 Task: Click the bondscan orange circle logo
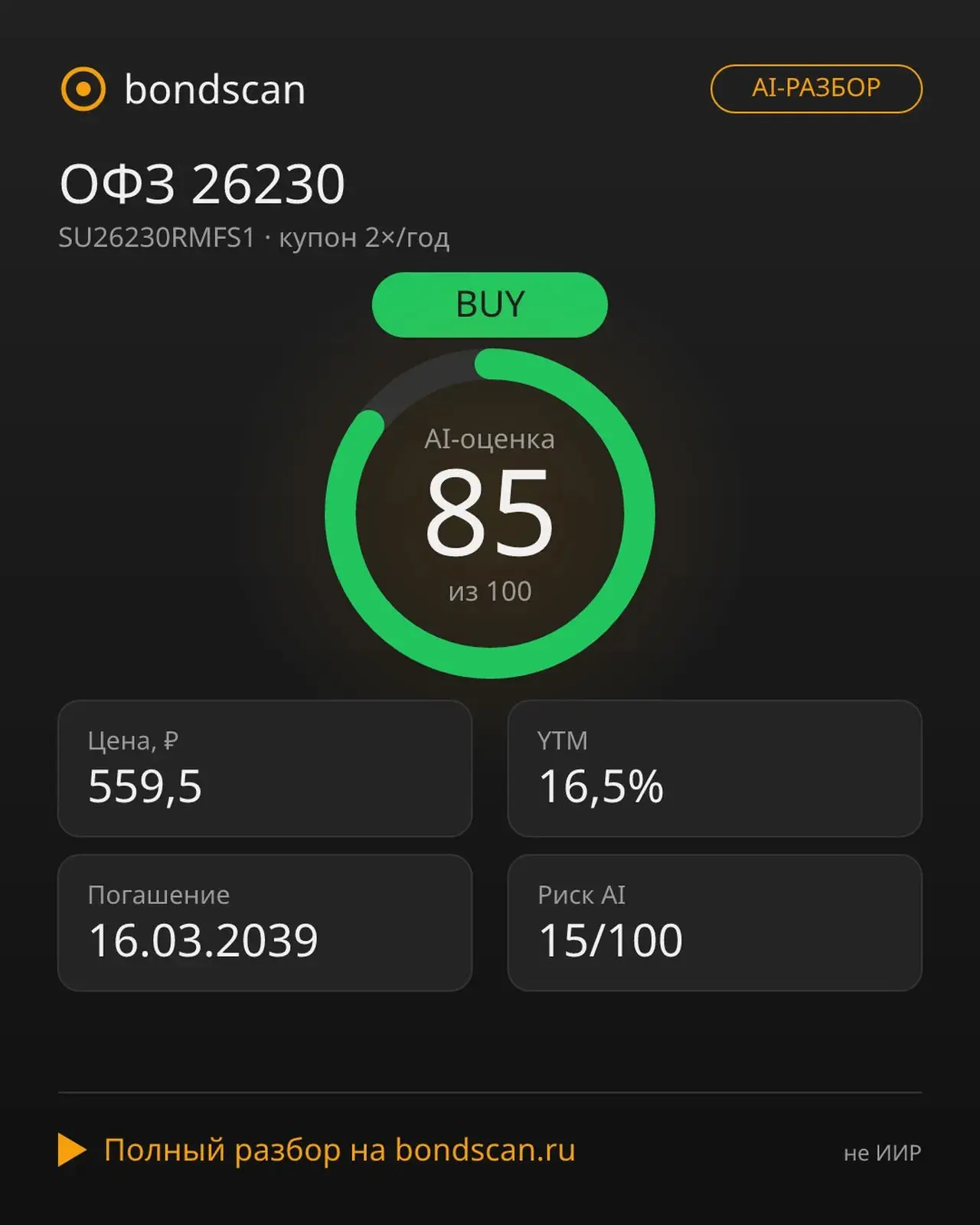click(83, 89)
